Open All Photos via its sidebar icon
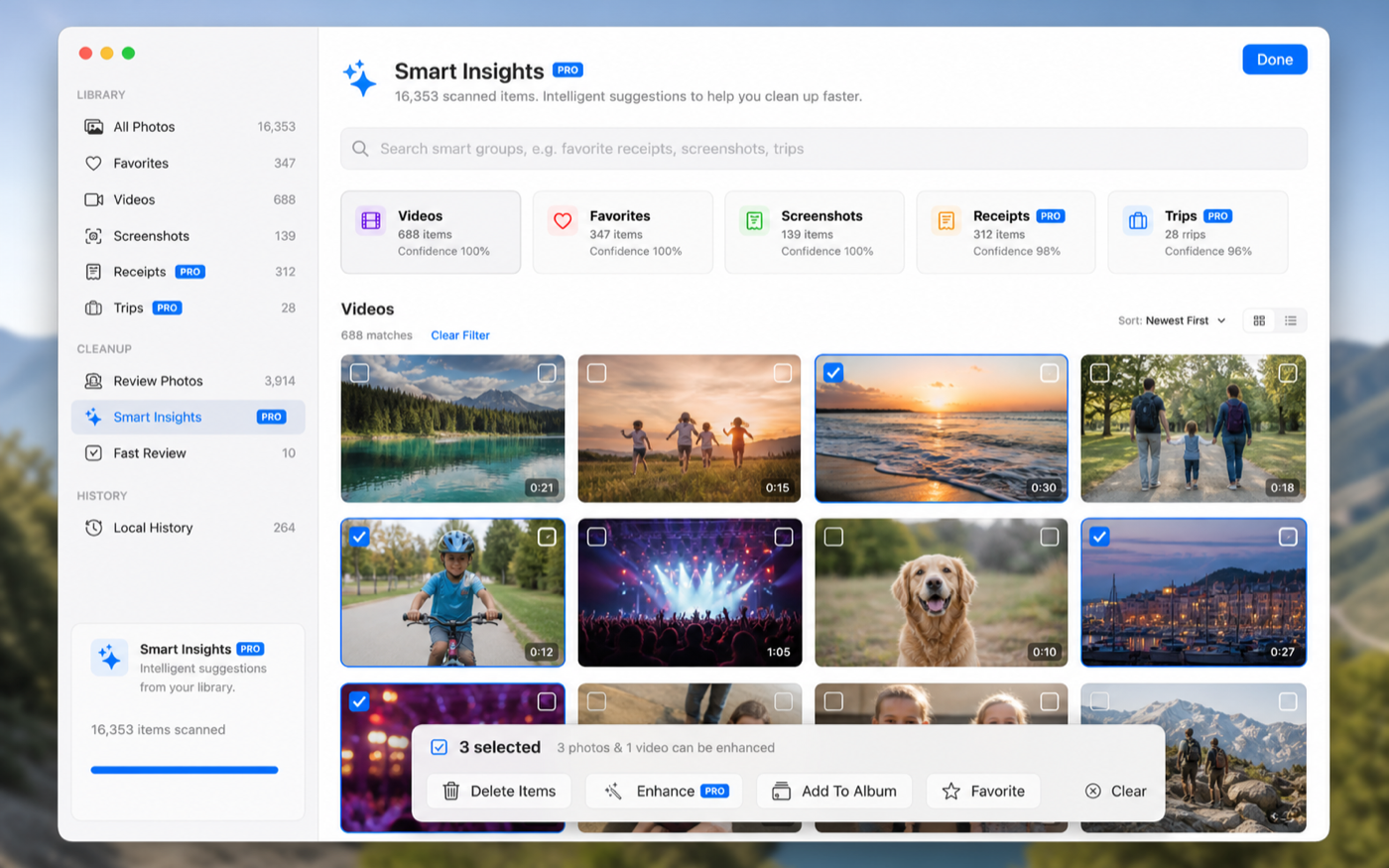This screenshot has width=1389, height=868. 93,127
